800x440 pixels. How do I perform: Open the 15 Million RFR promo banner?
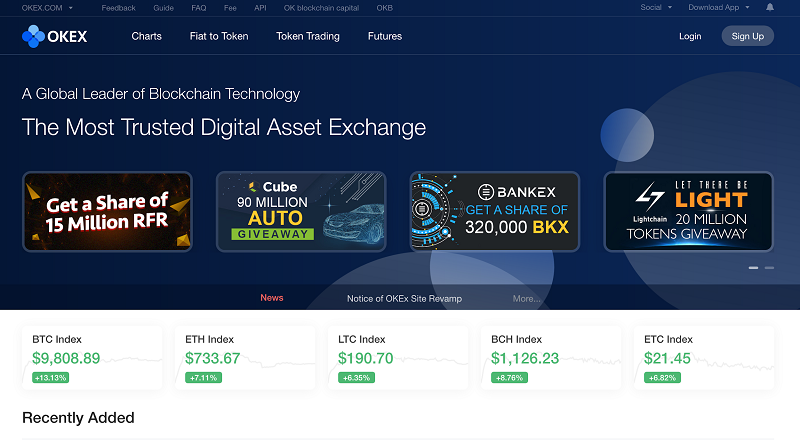pyautogui.click(x=107, y=211)
